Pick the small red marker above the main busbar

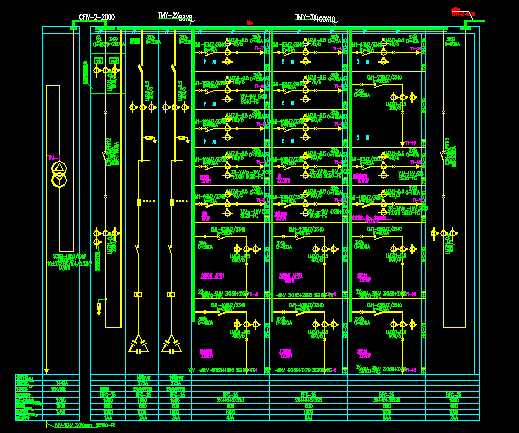[250, 23]
